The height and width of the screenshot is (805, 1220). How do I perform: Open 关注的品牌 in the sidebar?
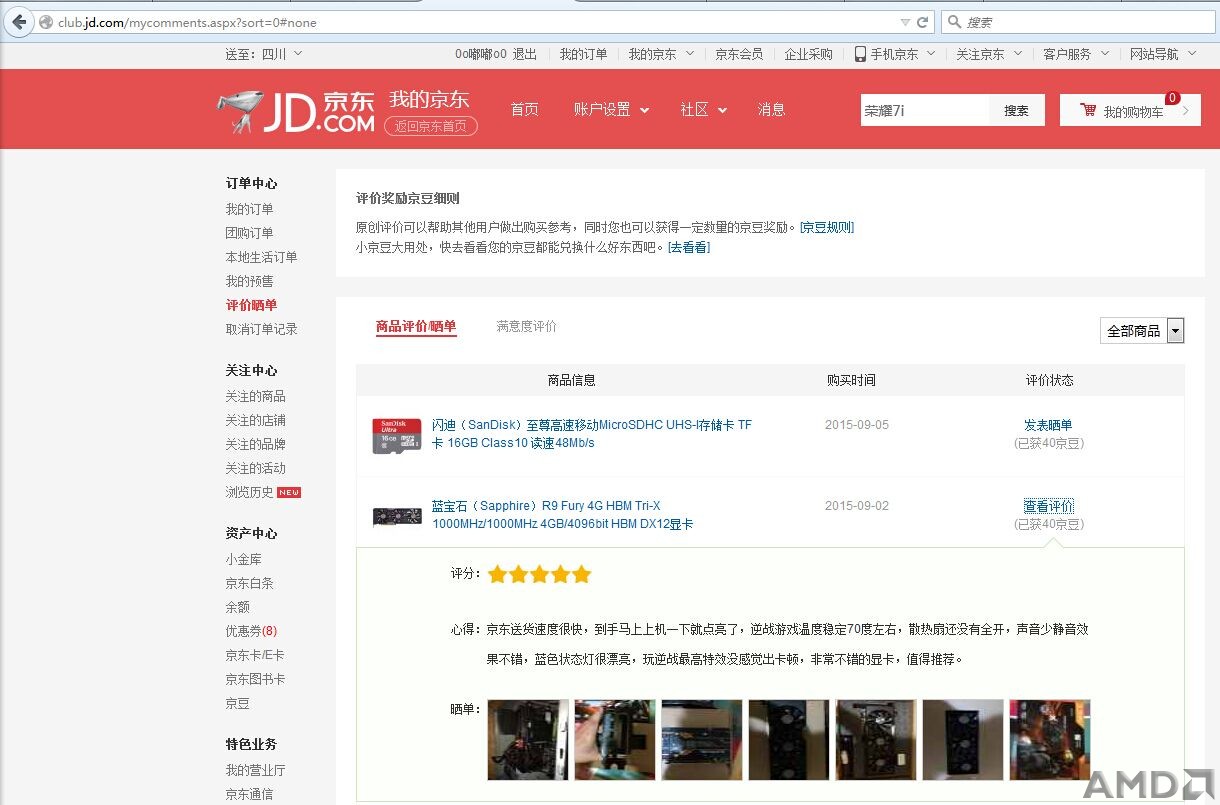(255, 444)
